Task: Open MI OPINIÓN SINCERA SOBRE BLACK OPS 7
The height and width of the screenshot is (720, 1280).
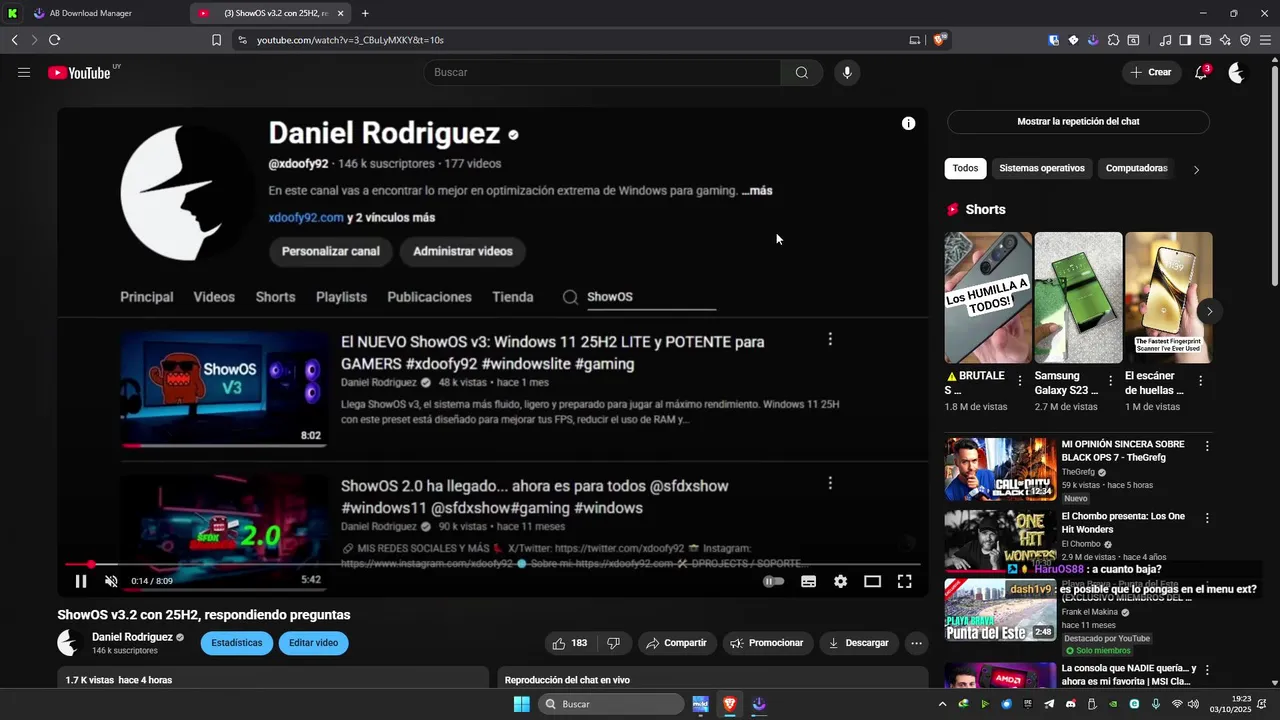Action: coord(1123,451)
